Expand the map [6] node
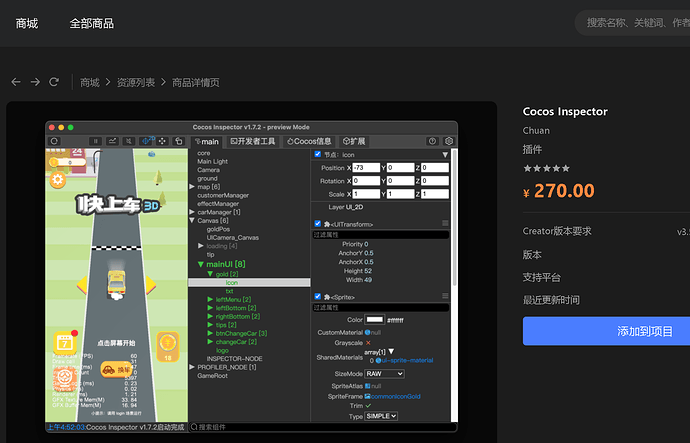The height and width of the screenshot is (443, 690). 192,187
